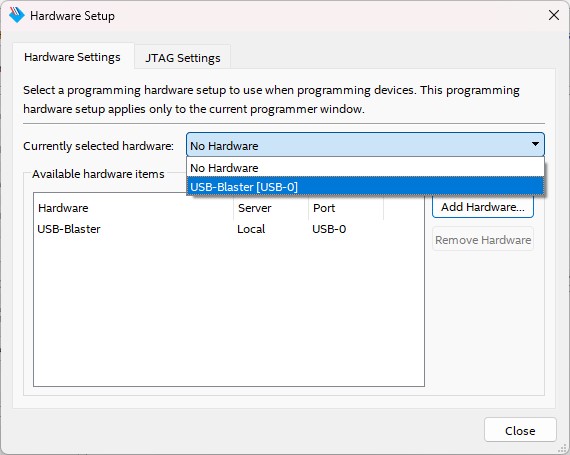
Task: Switch to the Hardware Settings tab
Action: point(72,57)
